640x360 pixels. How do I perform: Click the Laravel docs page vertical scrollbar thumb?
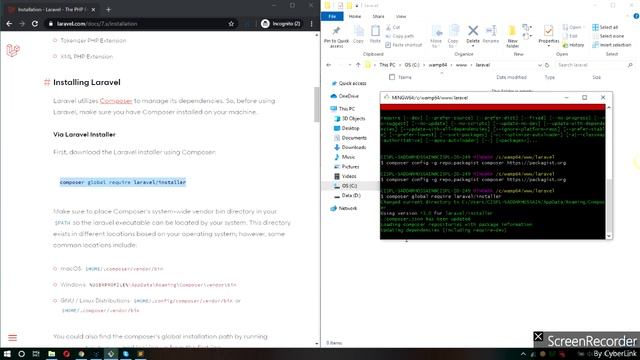tap(317, 104)
